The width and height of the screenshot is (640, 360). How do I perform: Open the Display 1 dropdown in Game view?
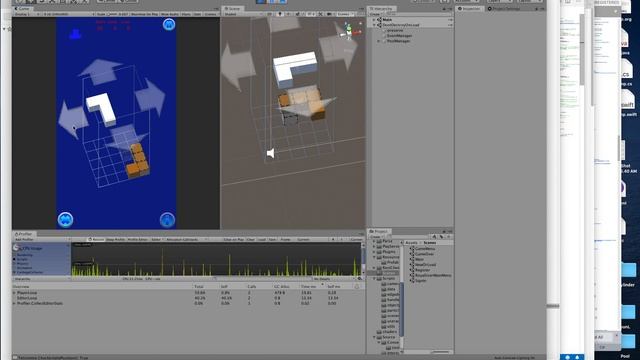coord(27,14)
